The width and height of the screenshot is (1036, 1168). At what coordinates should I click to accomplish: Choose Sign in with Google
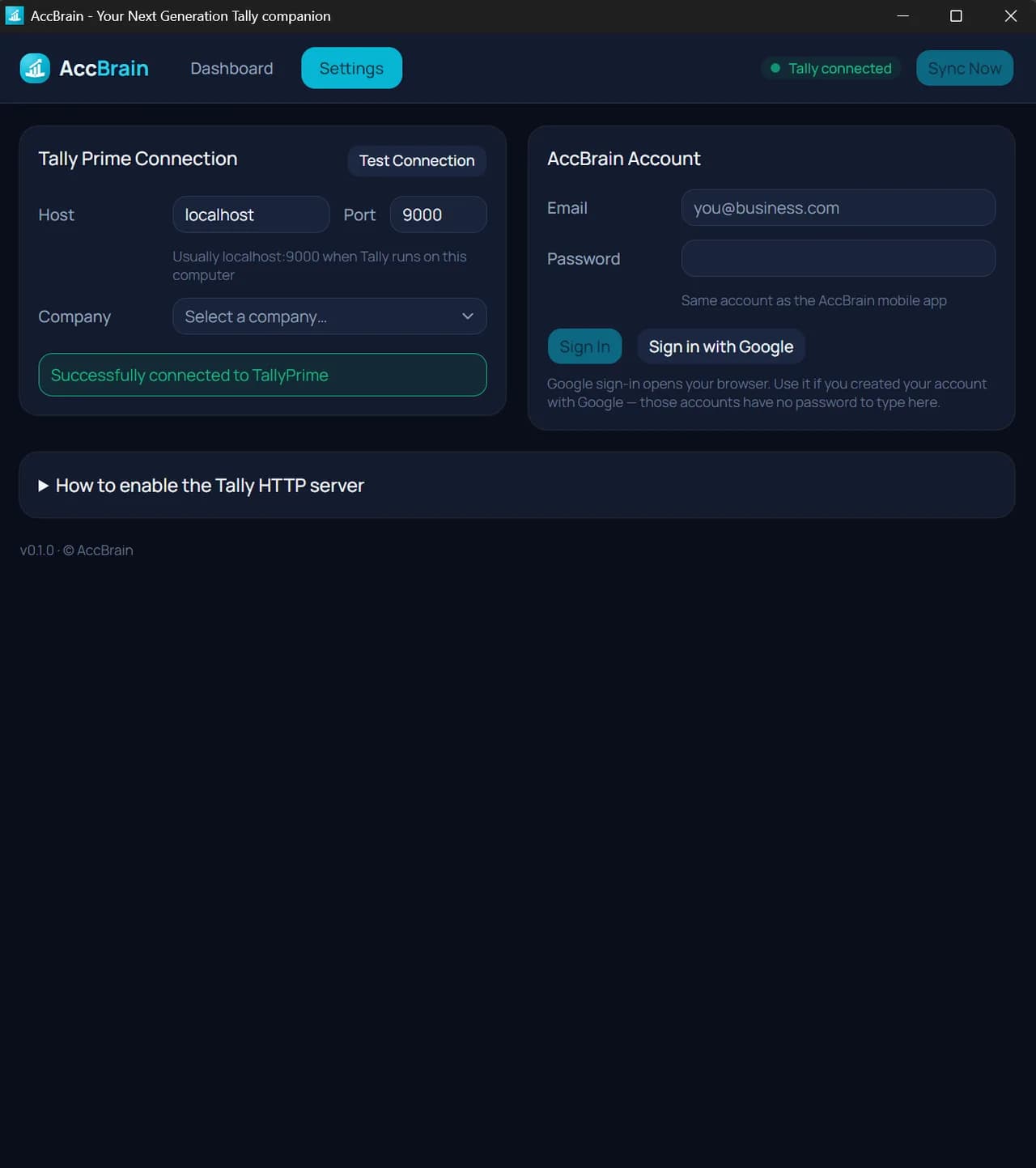721,346
